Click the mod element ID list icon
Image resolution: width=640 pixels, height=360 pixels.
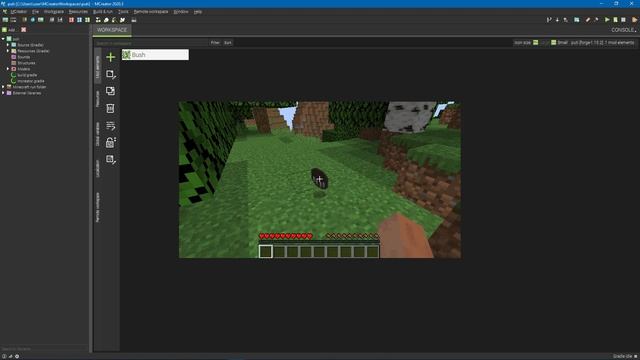pos(110,125)
